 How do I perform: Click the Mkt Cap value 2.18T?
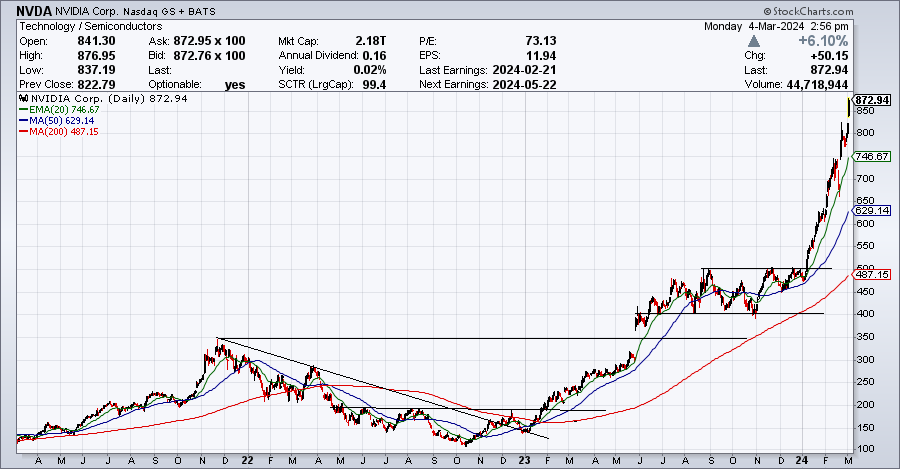(x=371, y=41)
